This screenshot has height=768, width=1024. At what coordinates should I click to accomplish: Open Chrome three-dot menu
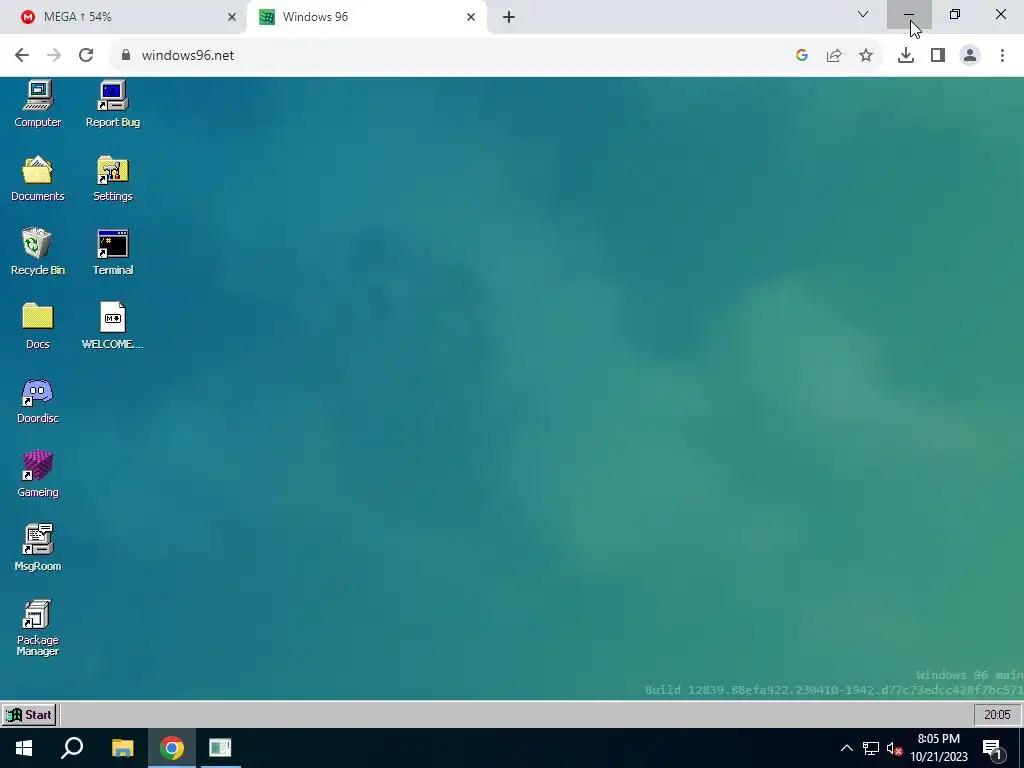point(1002,55)
